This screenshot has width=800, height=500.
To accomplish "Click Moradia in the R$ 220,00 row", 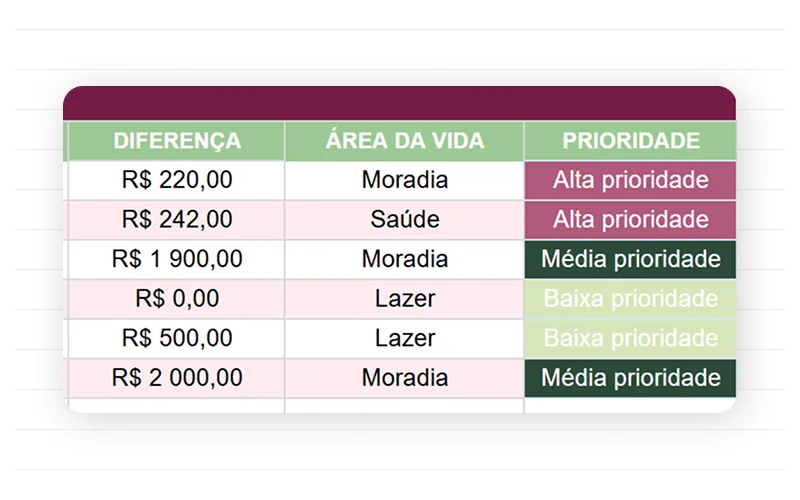I will 404,180.
